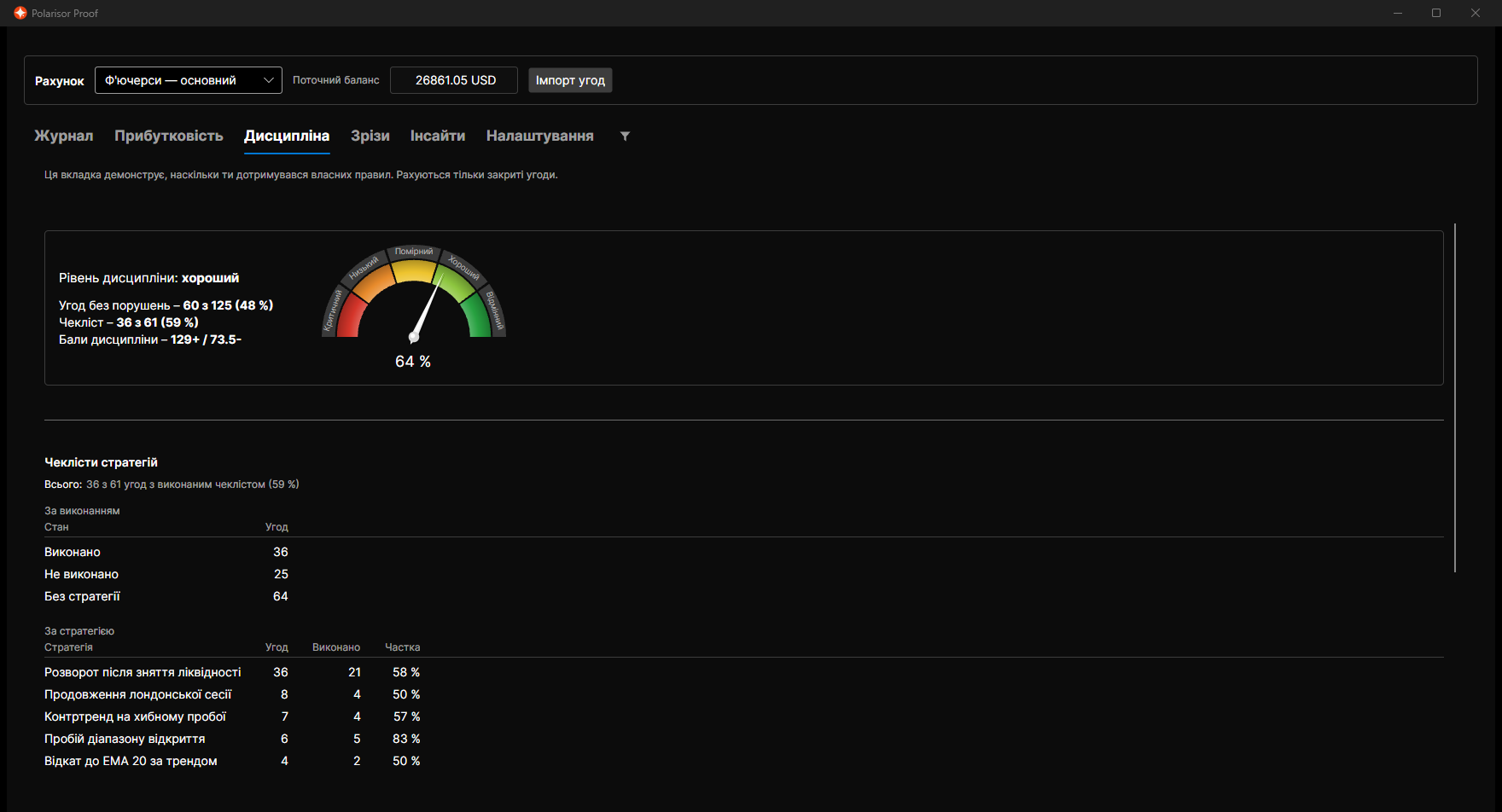Click the current balance field 26861.05 USD
Viewport: 1502px width, 812px height.
click(454, 80)
